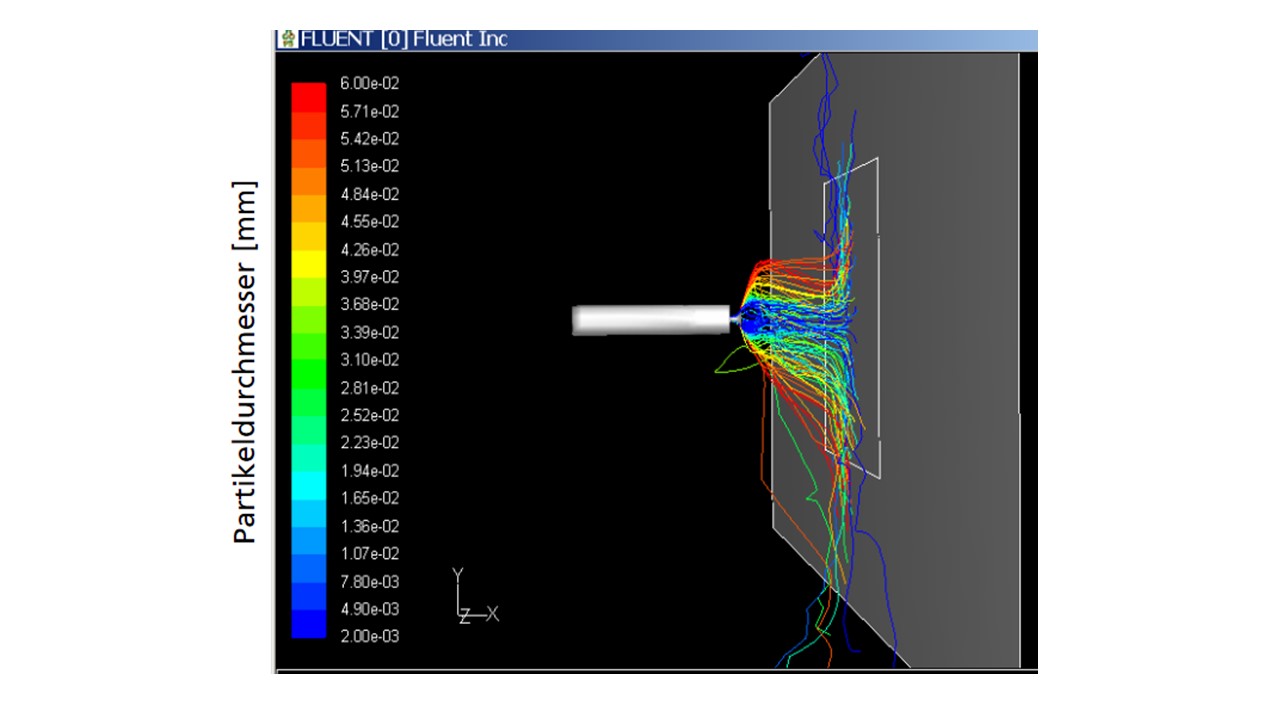Click the dark blue bottom band of color scale

click(x=309, y=624)
